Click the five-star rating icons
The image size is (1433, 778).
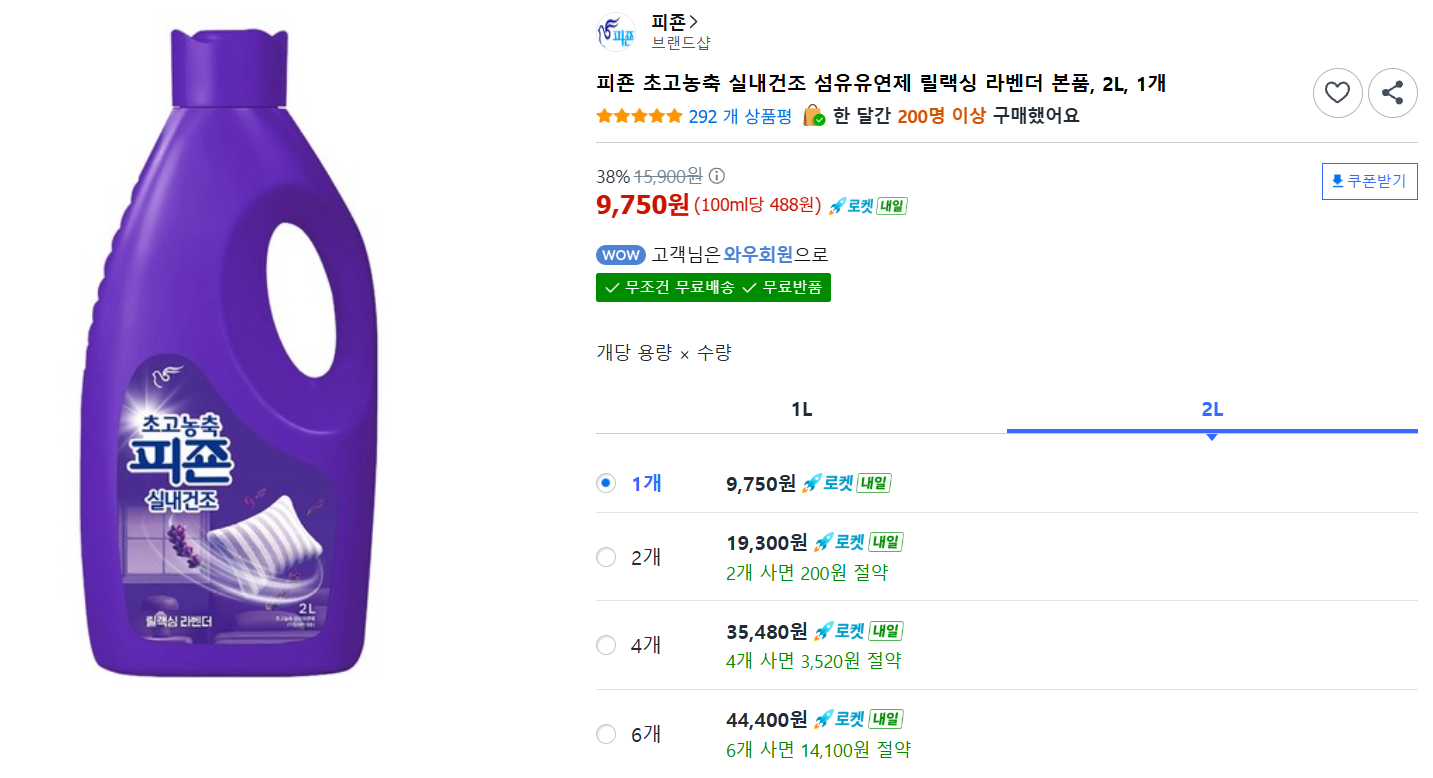coord(639,116)
